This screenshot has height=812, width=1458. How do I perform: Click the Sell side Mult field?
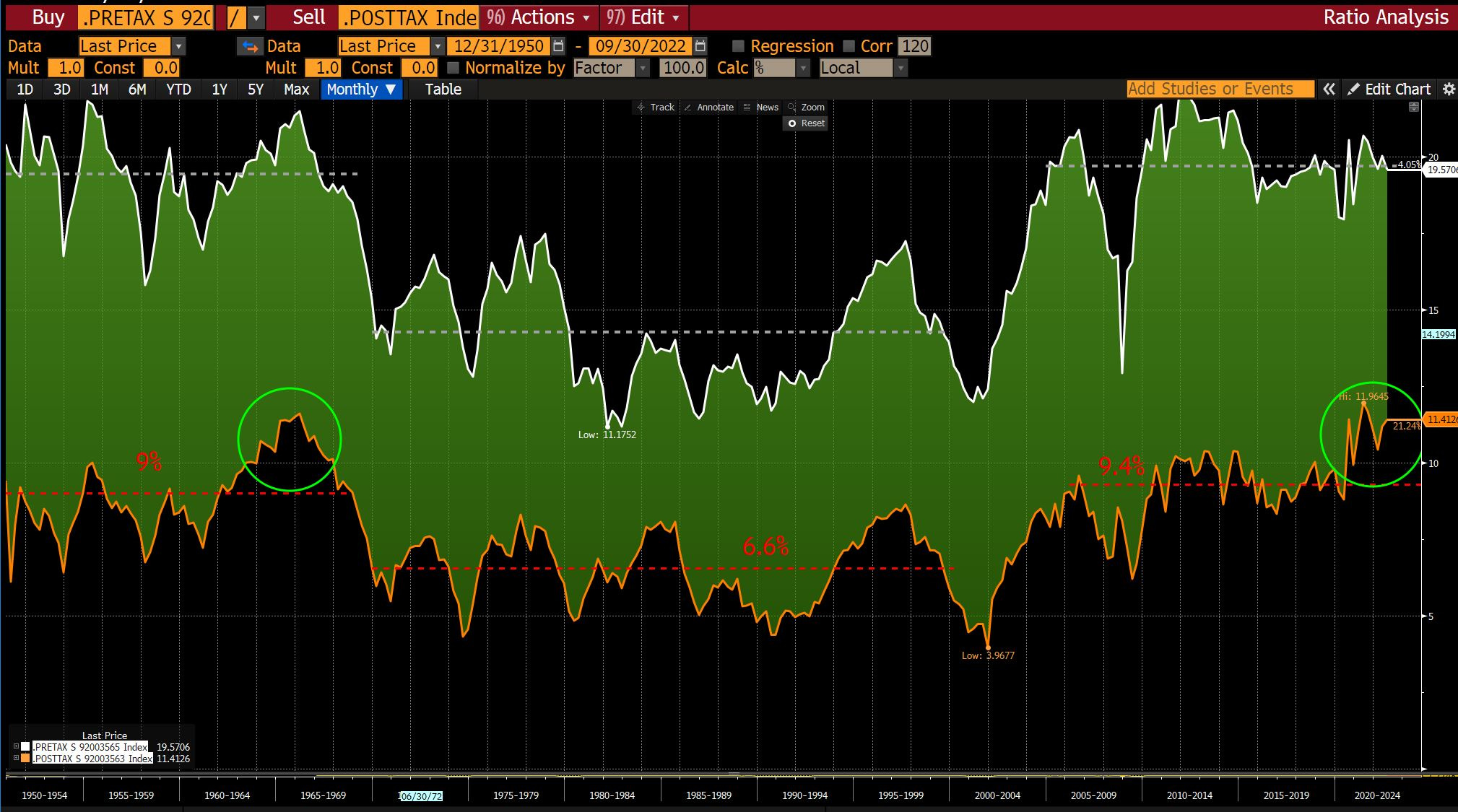pyautogui.click(x=323, y=68)
